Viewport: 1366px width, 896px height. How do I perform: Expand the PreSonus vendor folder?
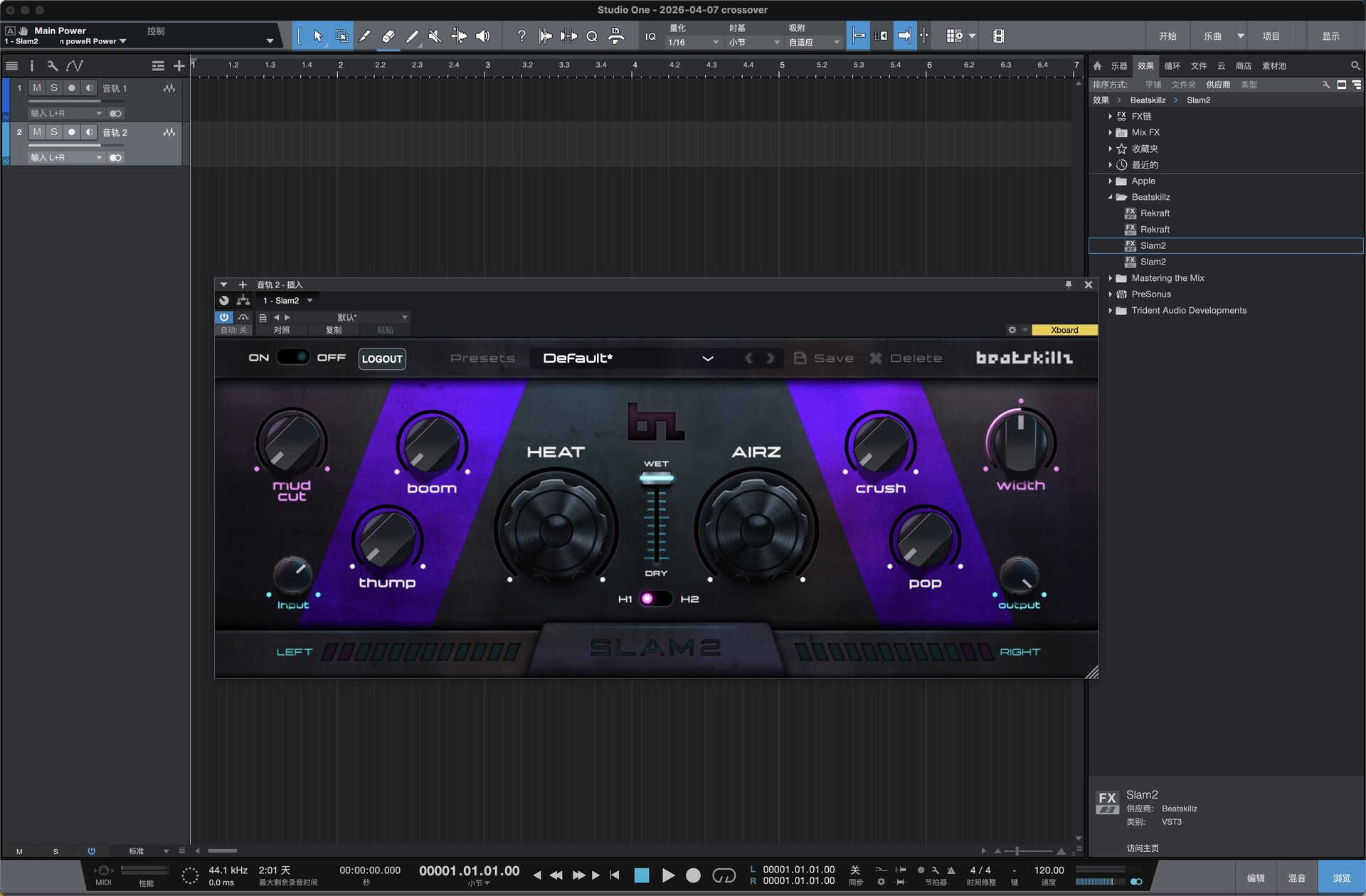coord(1110,294)
